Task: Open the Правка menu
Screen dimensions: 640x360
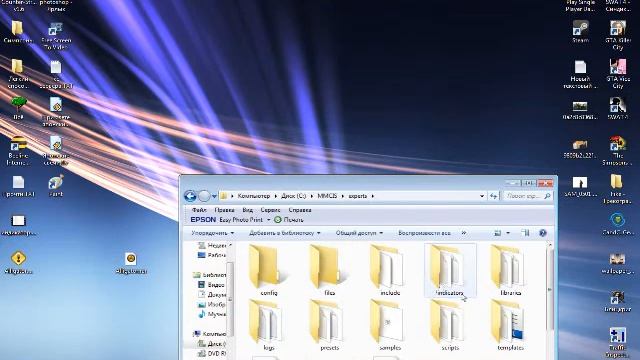Action: coord(224,210)
